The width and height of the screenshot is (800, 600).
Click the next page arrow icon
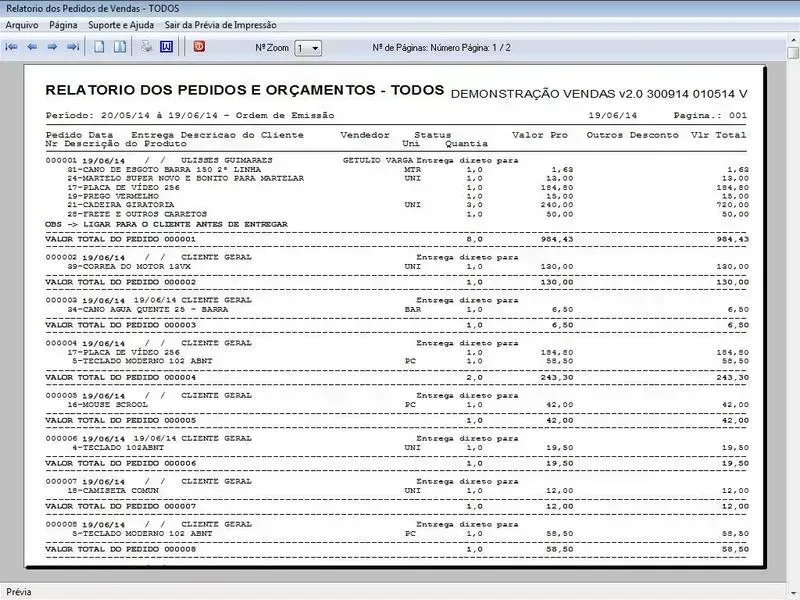[52, 47]
